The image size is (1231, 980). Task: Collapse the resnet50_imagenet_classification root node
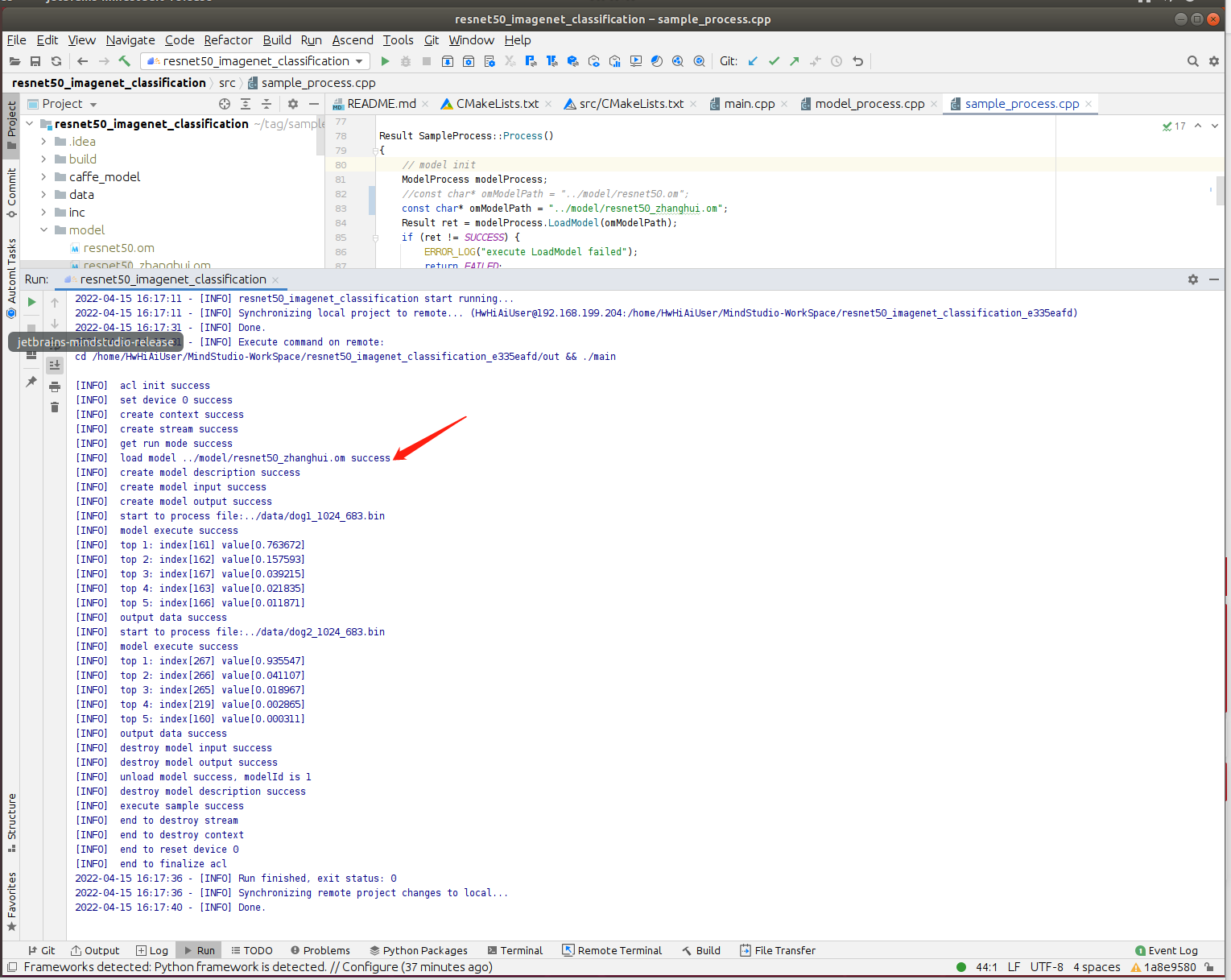pyautogui.click(x=30, y=124)
